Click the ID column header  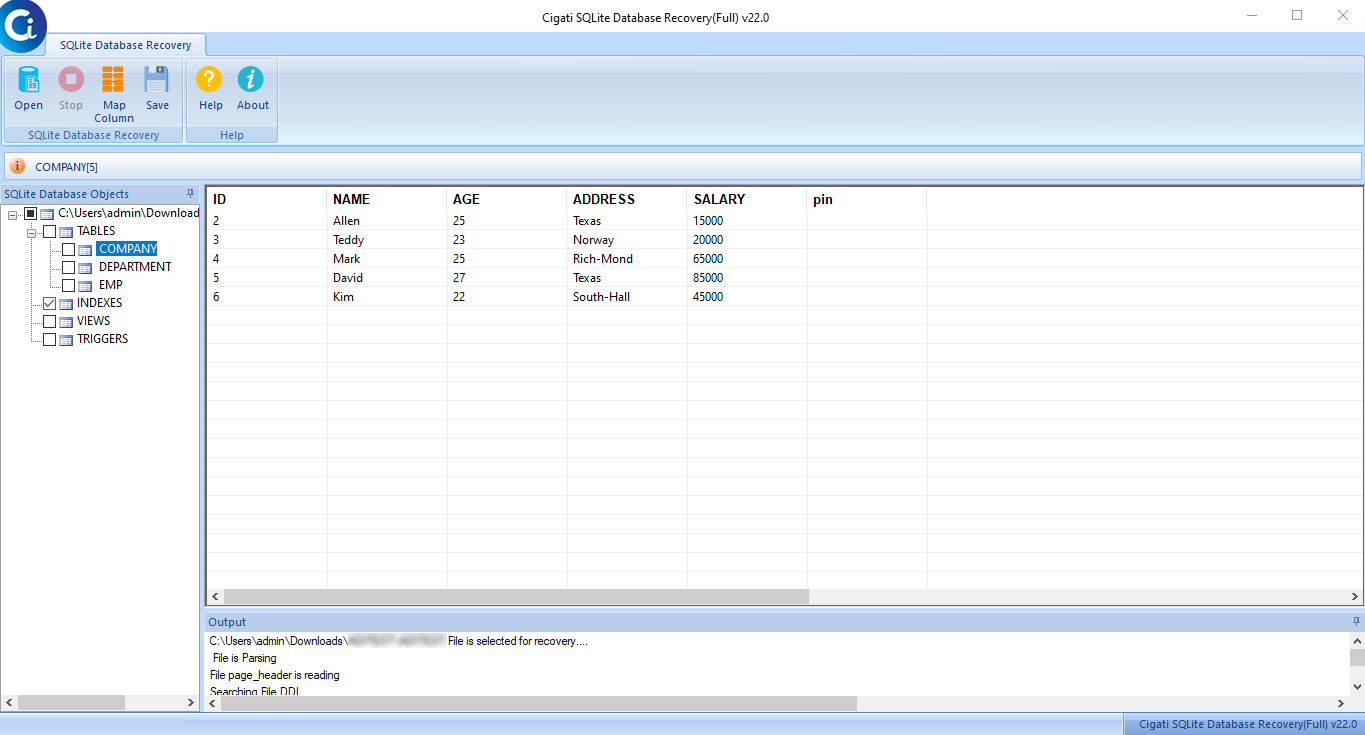click(267, 199)
